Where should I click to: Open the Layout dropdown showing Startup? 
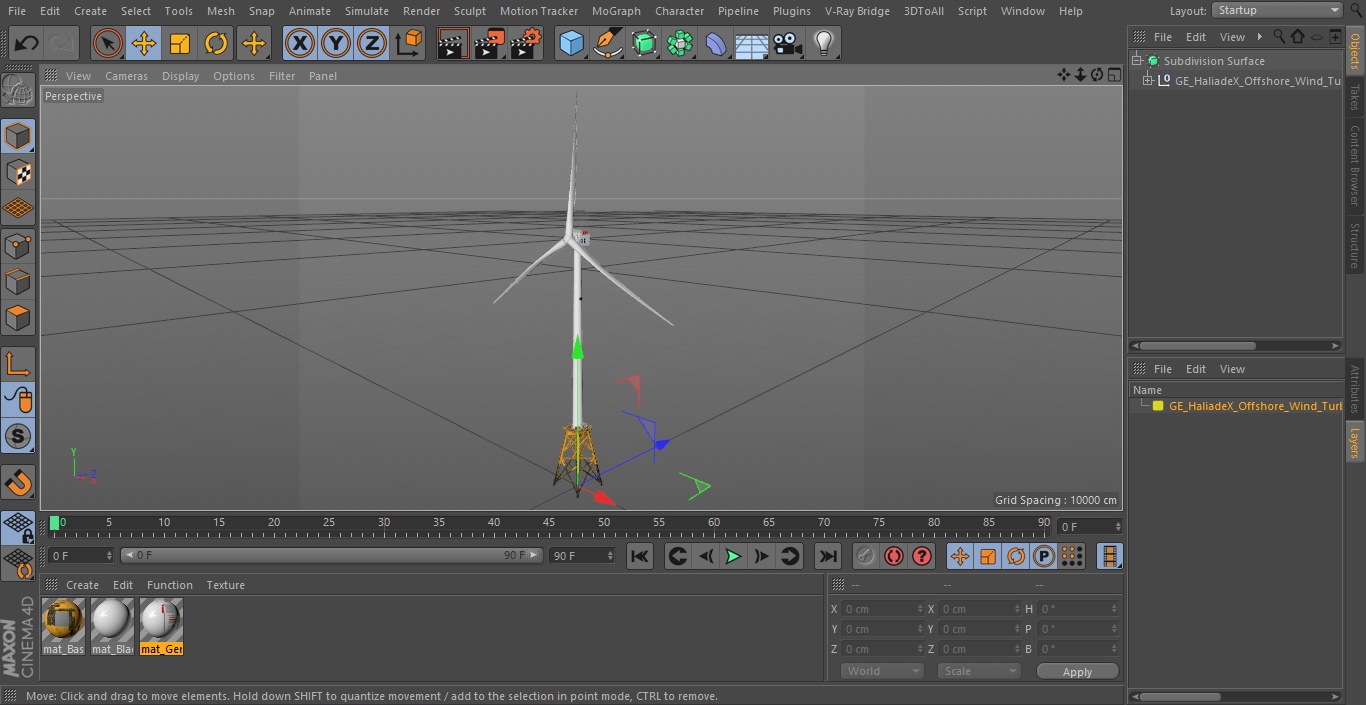(x=1277, y=10)
